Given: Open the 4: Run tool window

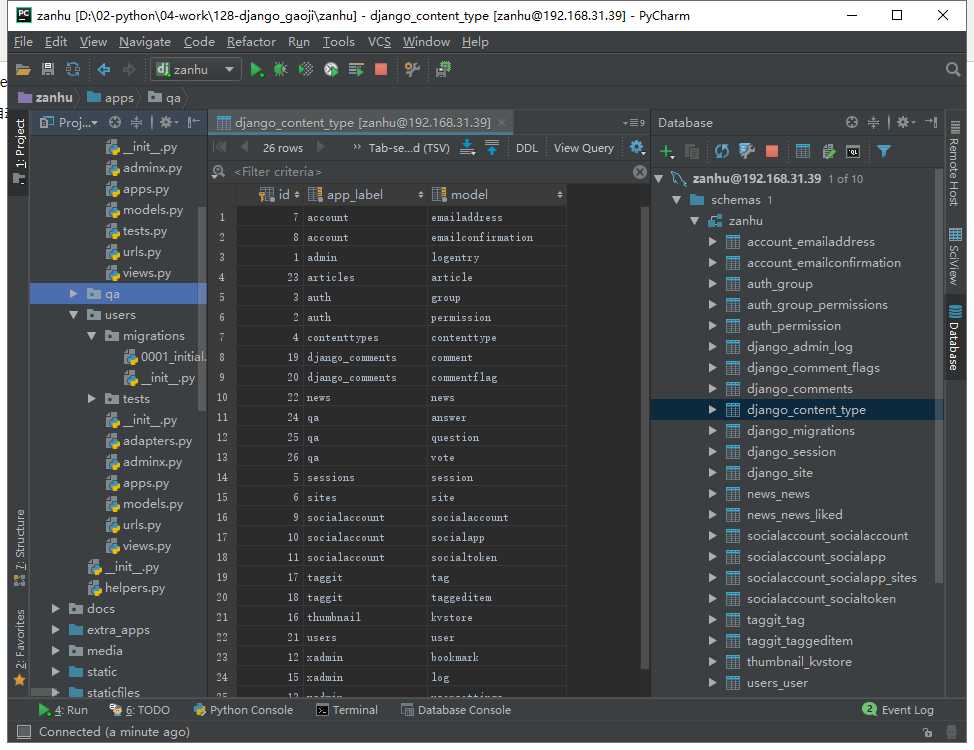Looking at the screenshot, I should tap(63, 710).
